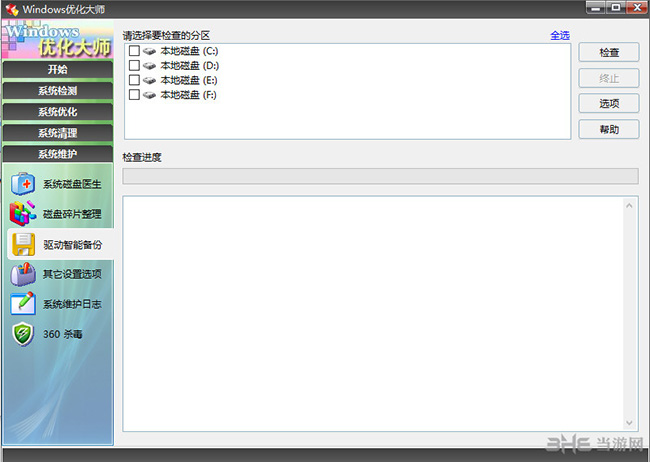This screenshot has width=650, height=462.
Task: Tick the 本地磁盘 (E:) checkbox
Action: (134, 80)
